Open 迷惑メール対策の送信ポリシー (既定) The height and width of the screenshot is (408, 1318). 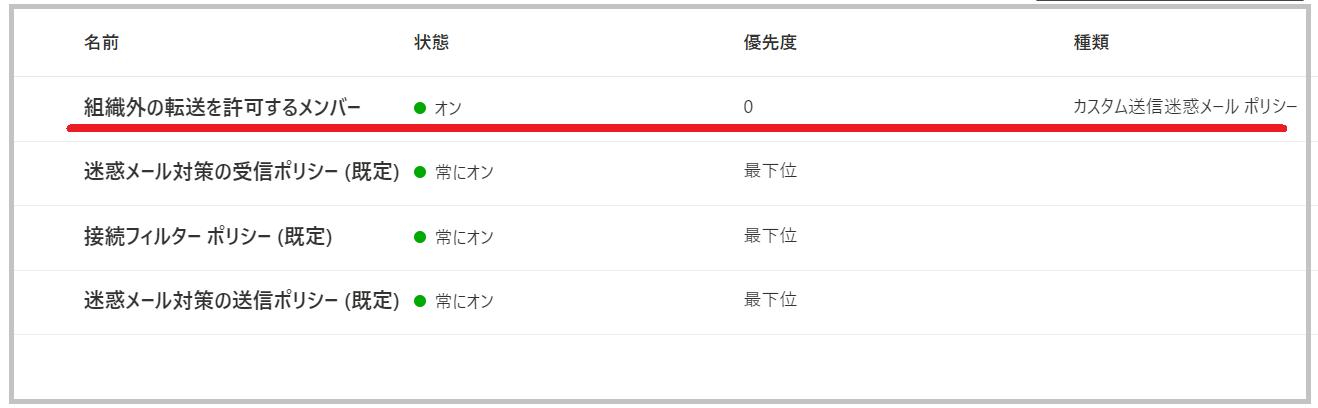242,300
